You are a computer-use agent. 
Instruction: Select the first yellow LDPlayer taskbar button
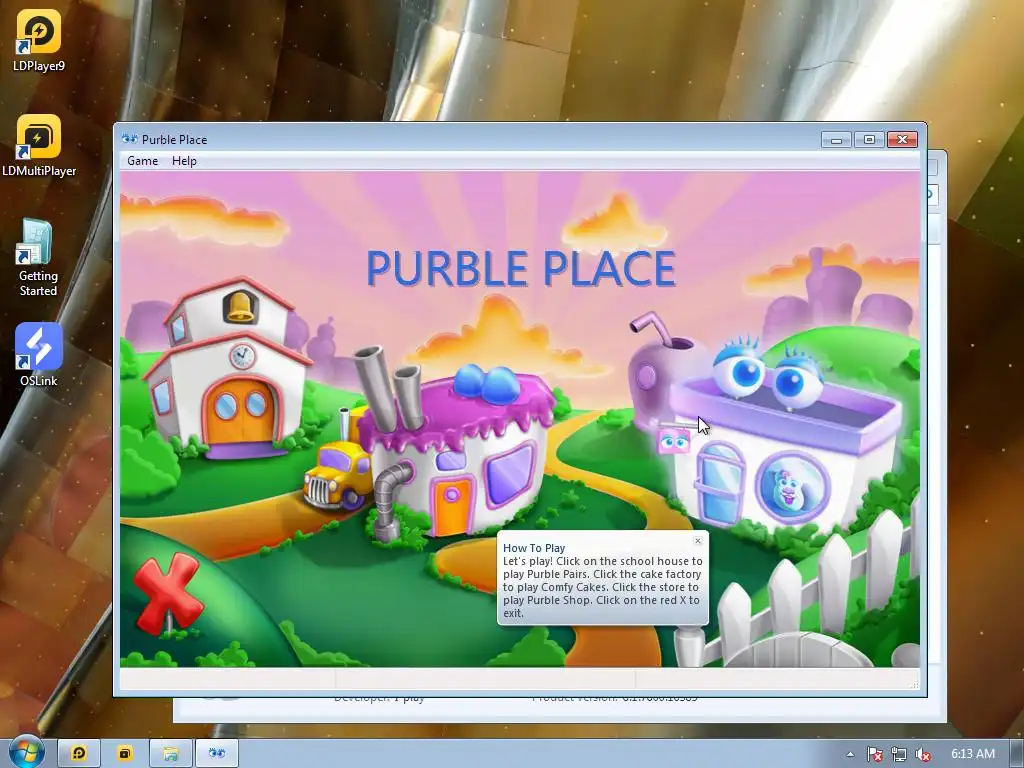(79, 754)
